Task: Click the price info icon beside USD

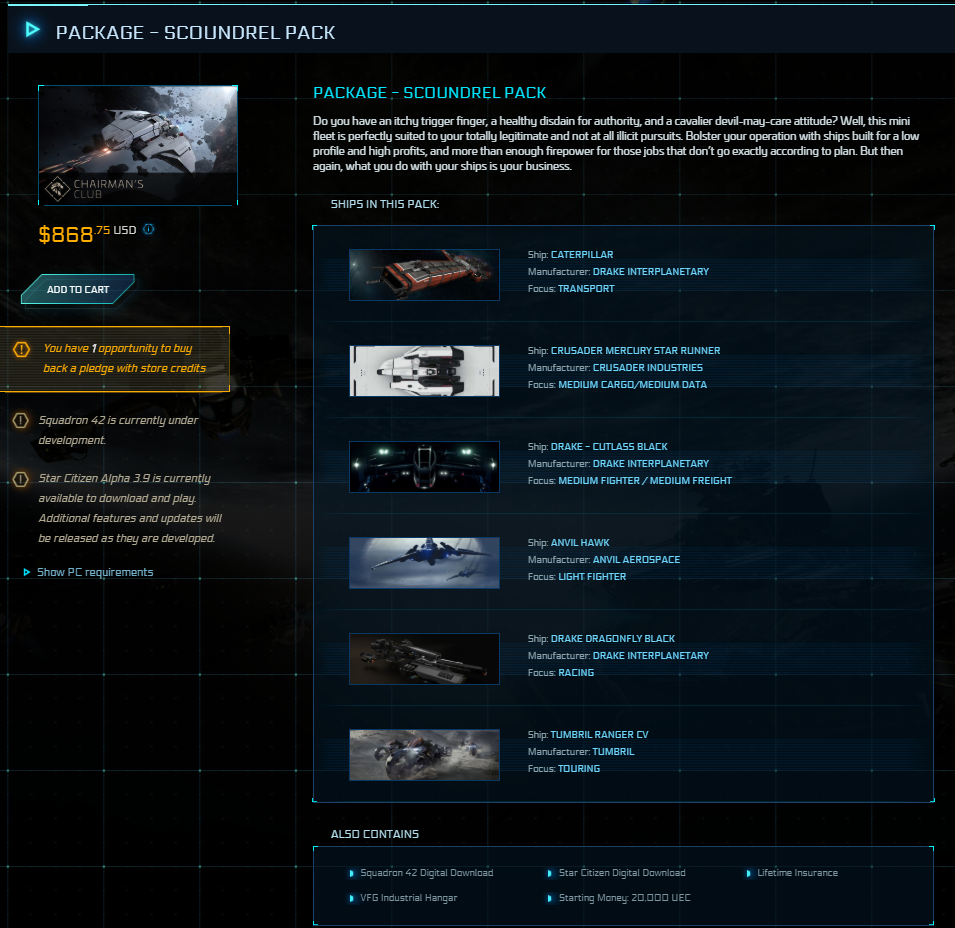Action: click(149, 229)
